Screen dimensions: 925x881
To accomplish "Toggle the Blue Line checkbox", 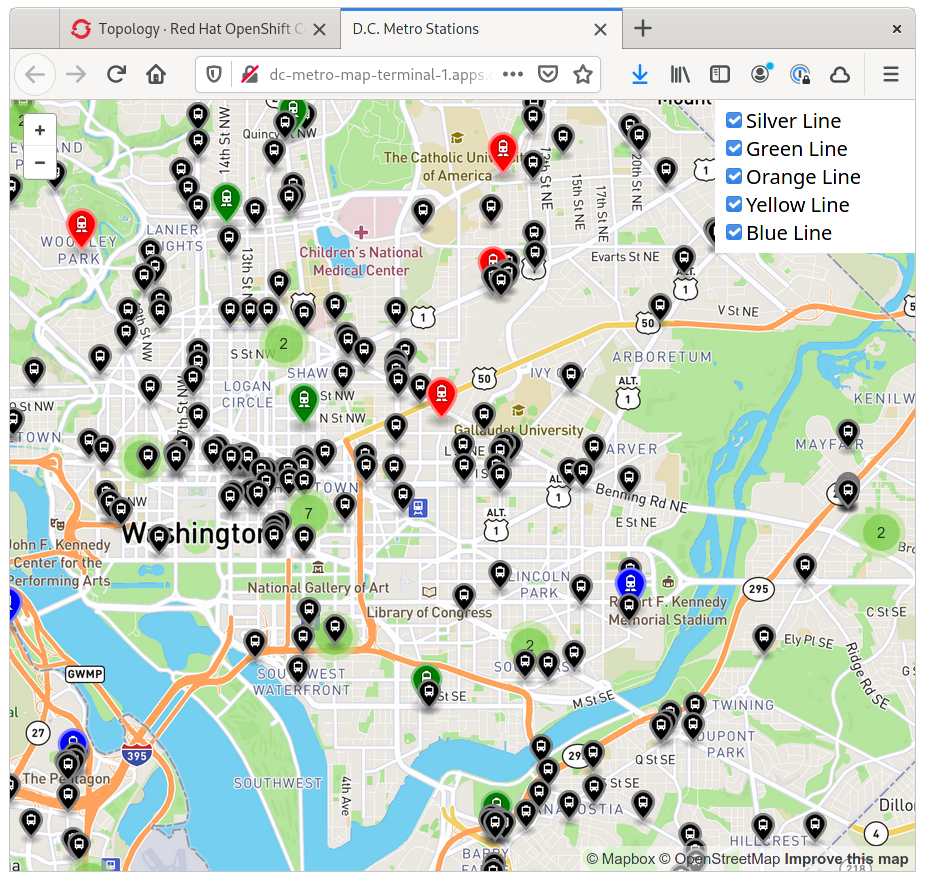I will [x=734, y=232].
